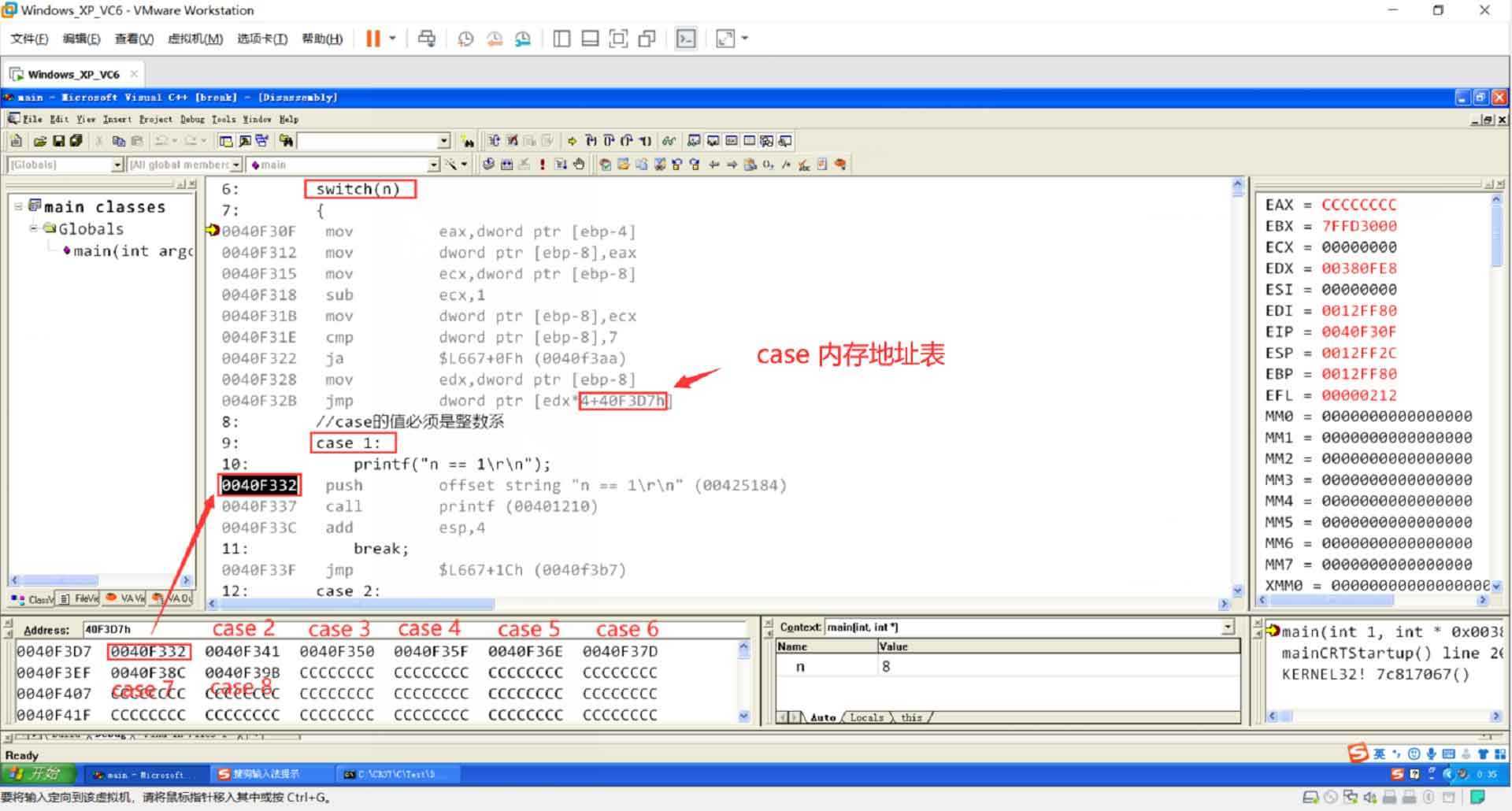
Task: Toggle the Registers window icon
Action: click(x=731, y=141)
